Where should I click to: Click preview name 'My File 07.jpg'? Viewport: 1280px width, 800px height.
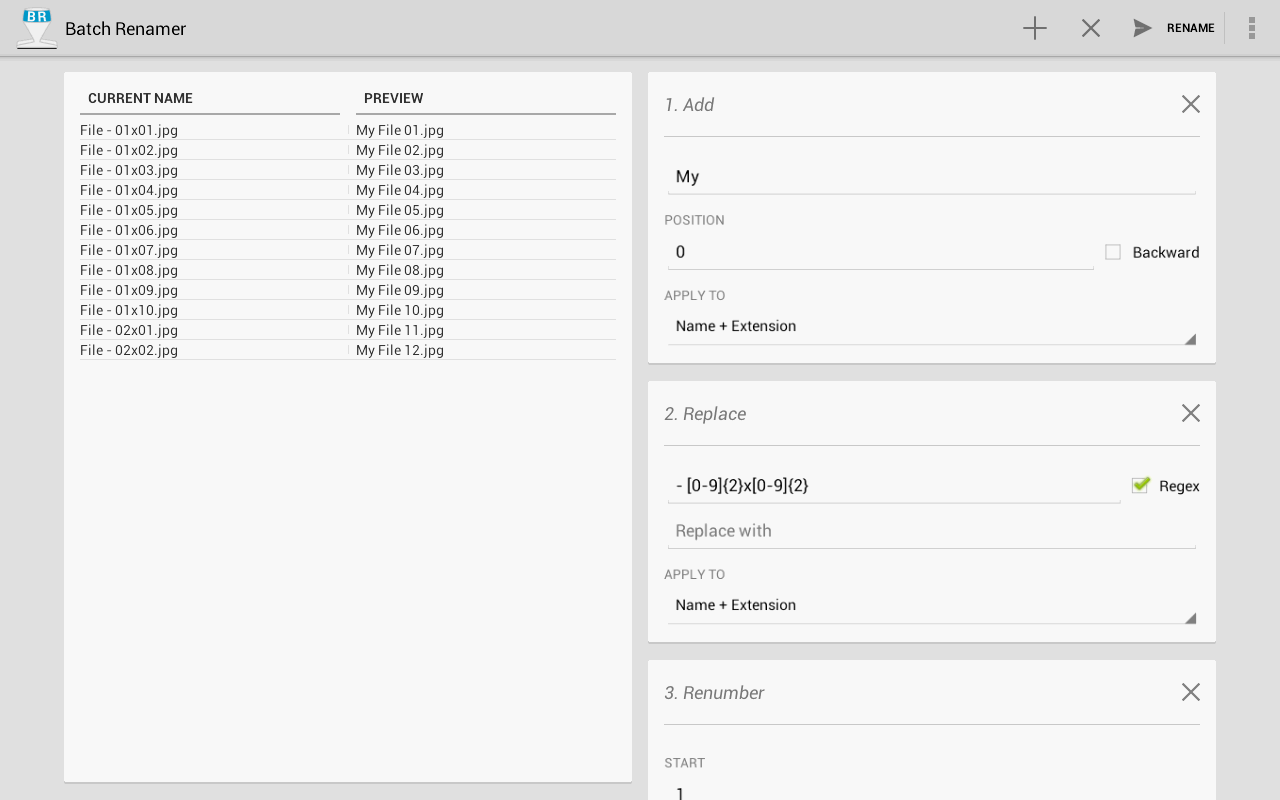tap(400, 250)
